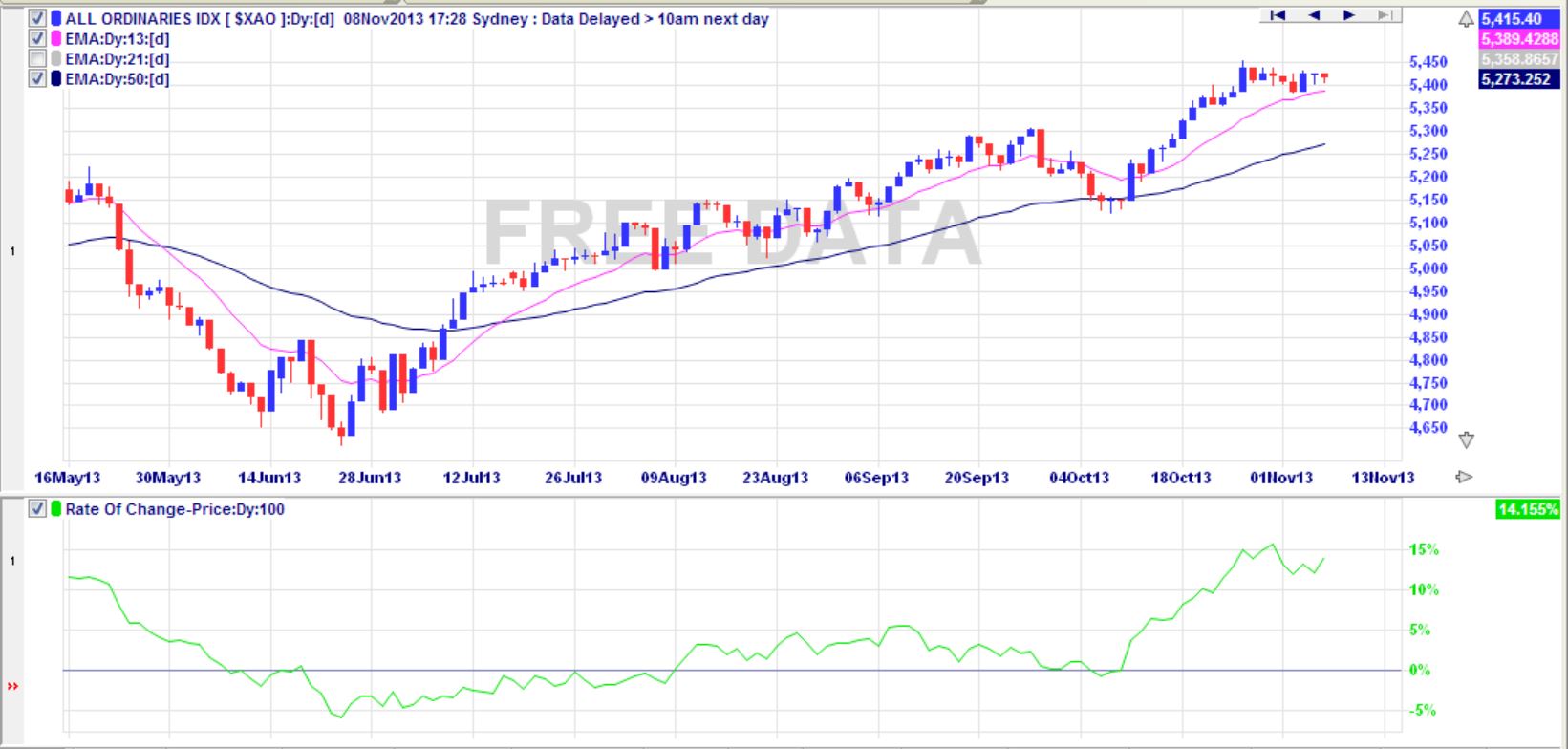Open the blue ALL ORDINARIES color swatch
Image resolution: width=1568 pixels, height=749 pixels.
pos(56,18)
